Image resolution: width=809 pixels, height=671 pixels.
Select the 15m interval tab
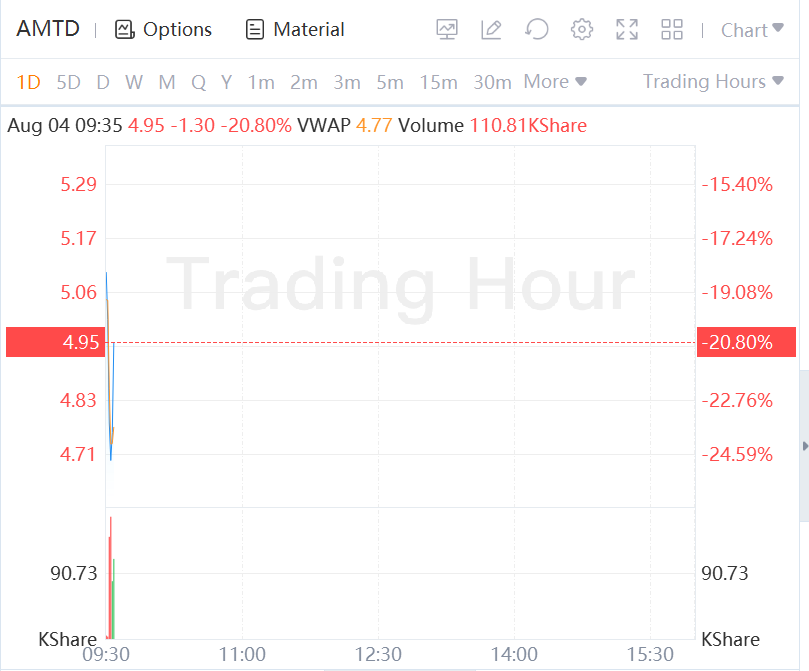[438, 82]
